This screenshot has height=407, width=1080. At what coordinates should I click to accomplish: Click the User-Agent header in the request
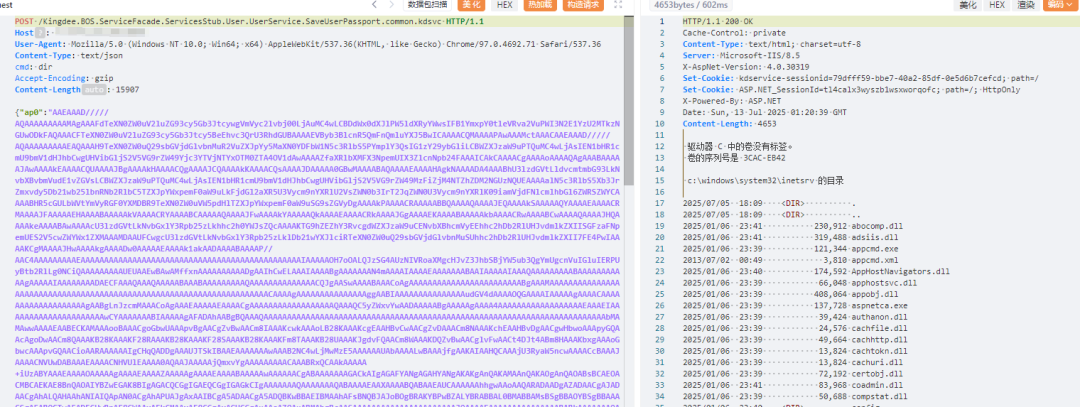(307, 43)
